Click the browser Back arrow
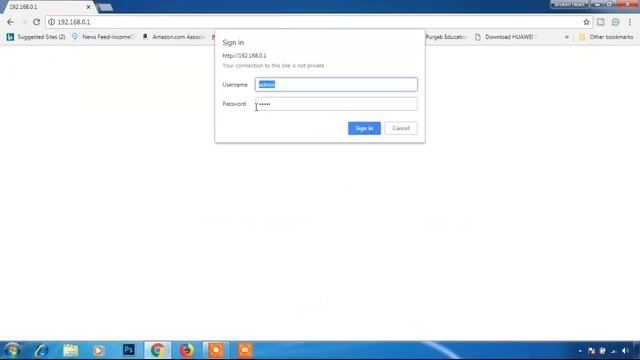This screenshot has width=640, height=360. (x=10, y=22)
